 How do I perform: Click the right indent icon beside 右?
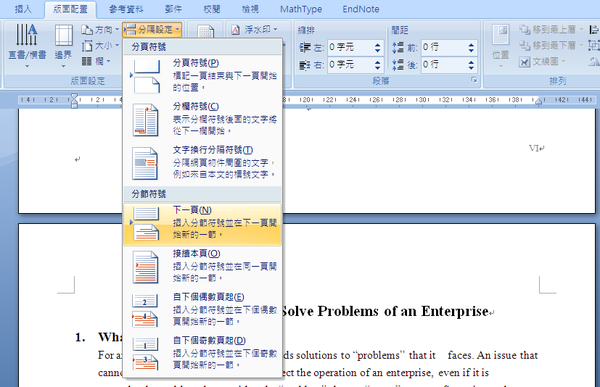(305, 65)
